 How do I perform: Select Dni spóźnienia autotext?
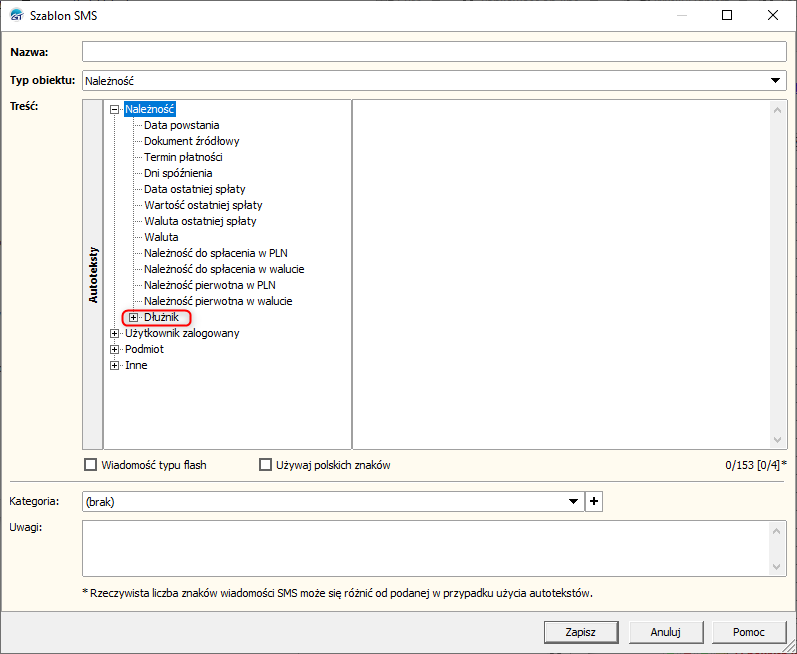click(178, 173)
